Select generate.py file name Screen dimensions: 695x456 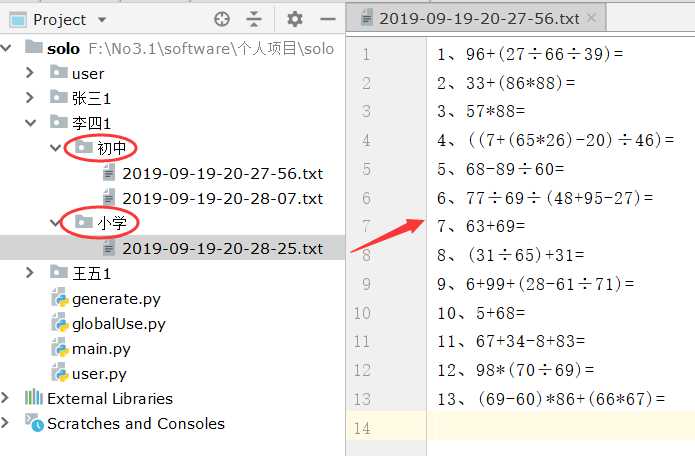coord(116,299)
